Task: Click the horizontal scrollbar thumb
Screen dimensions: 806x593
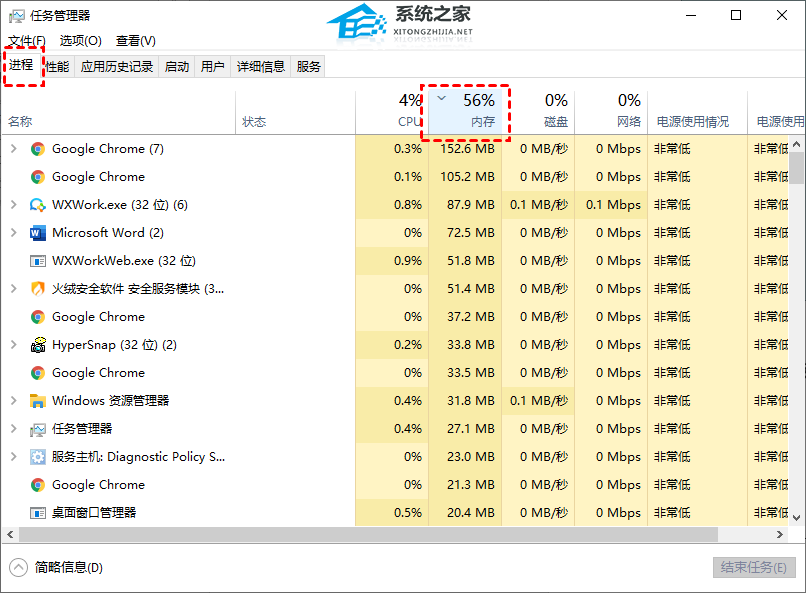Action: (x=368, y=534)
